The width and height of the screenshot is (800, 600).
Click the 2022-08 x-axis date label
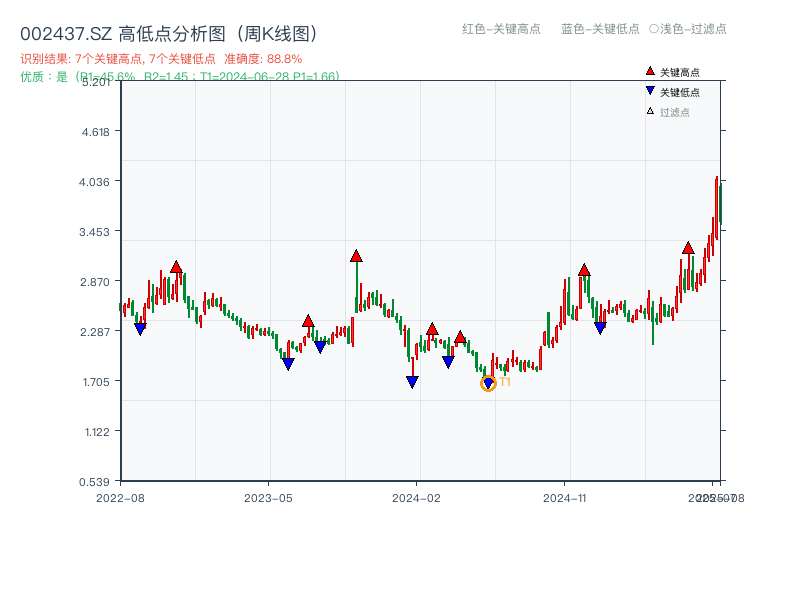[120, 498]
